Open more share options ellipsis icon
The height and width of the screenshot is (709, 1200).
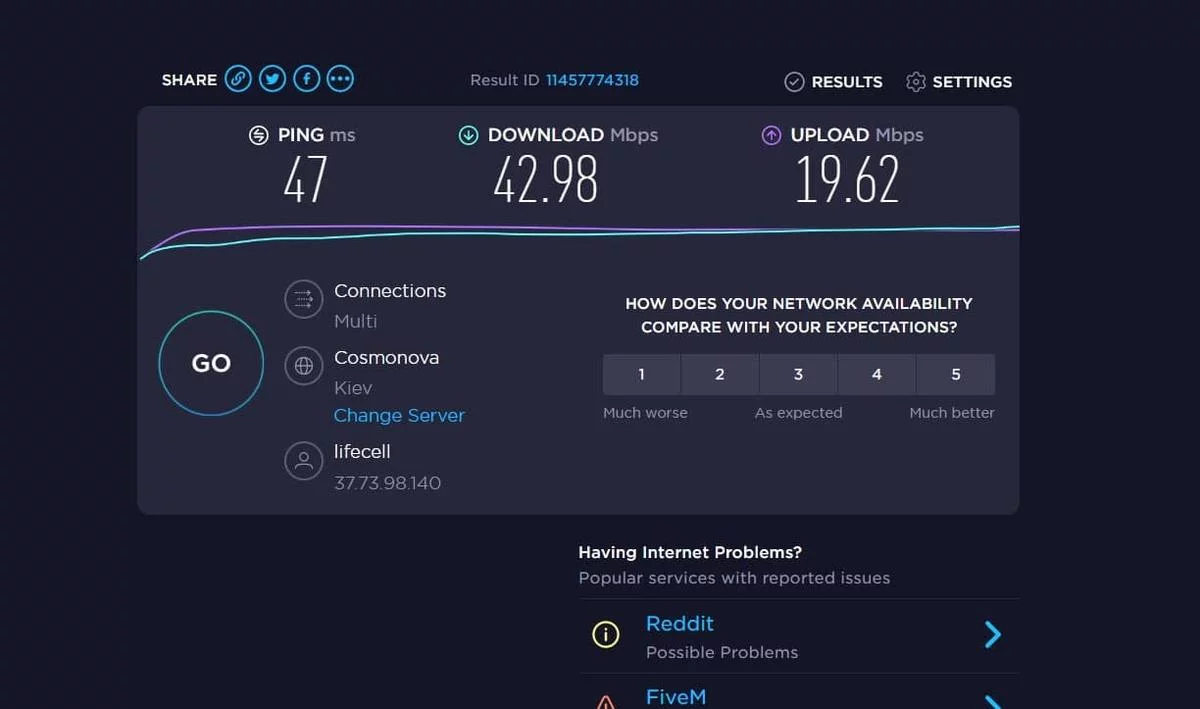340,79
